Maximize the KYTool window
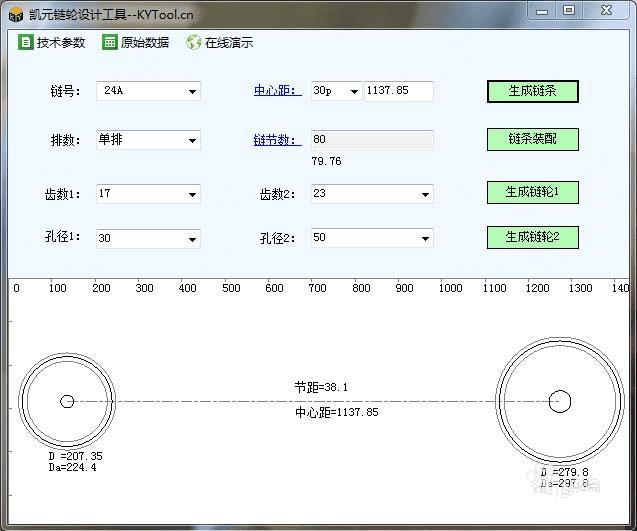 tap(569, 10)
